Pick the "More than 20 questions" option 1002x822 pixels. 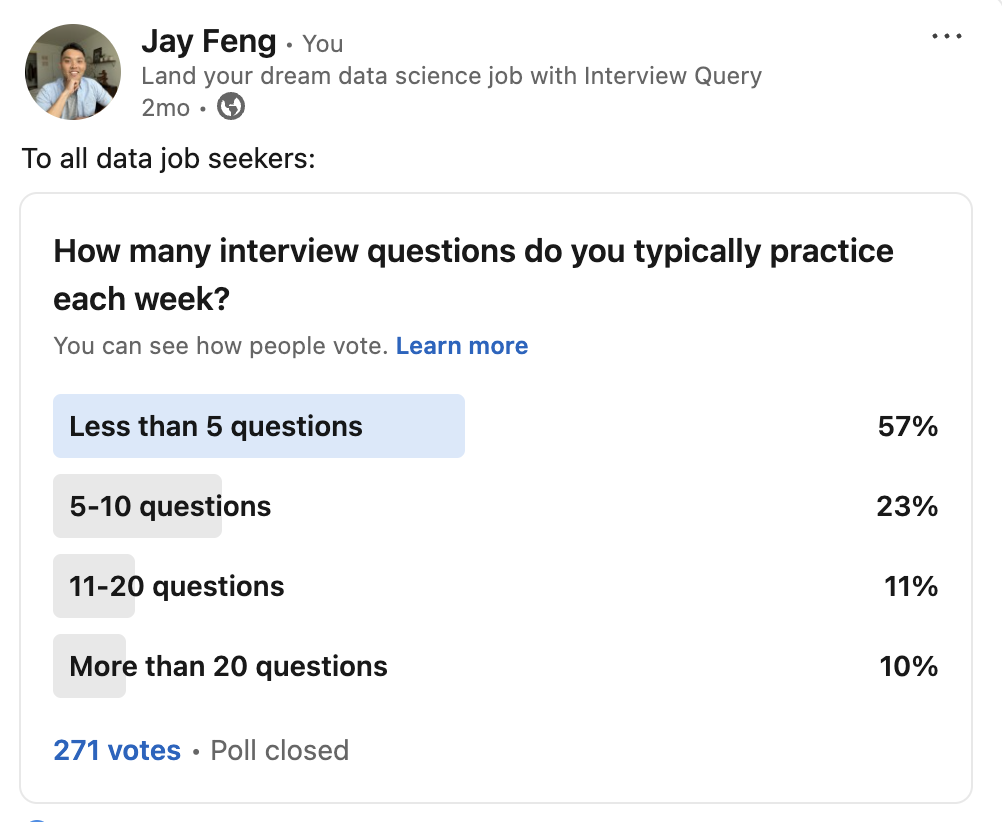tap(228, 666)
